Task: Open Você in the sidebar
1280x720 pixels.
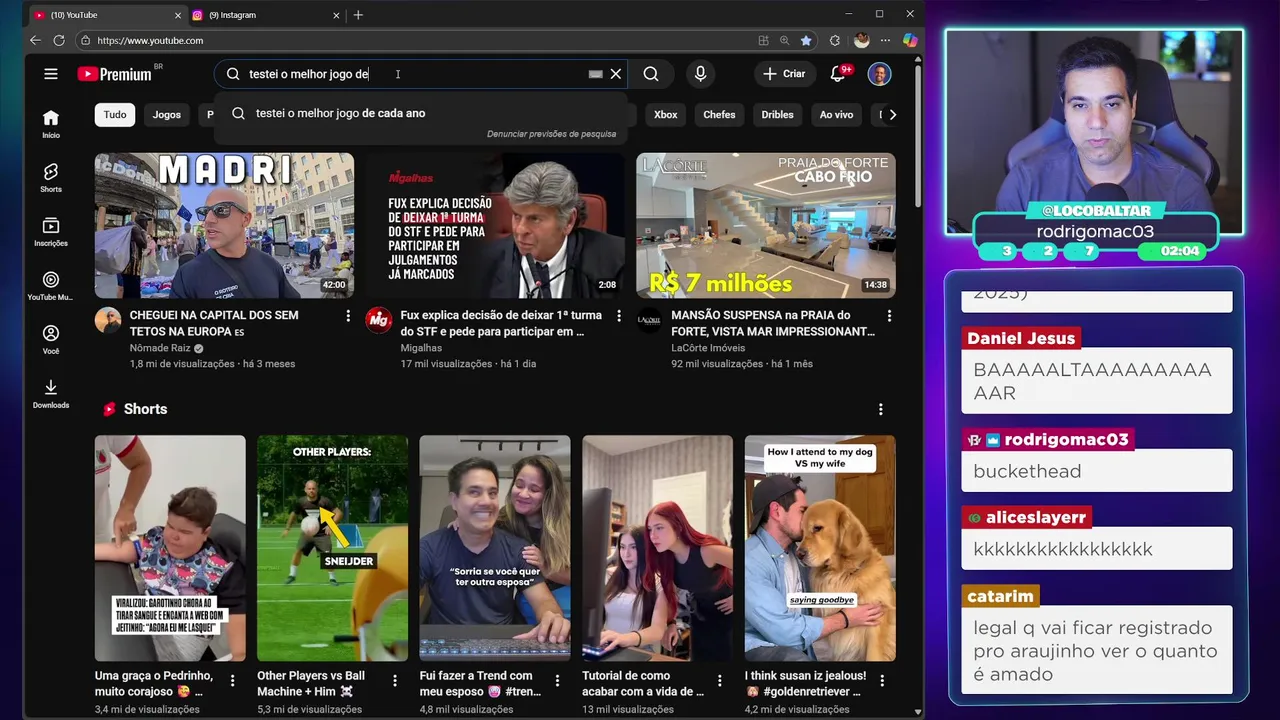Action: point(51,340)
